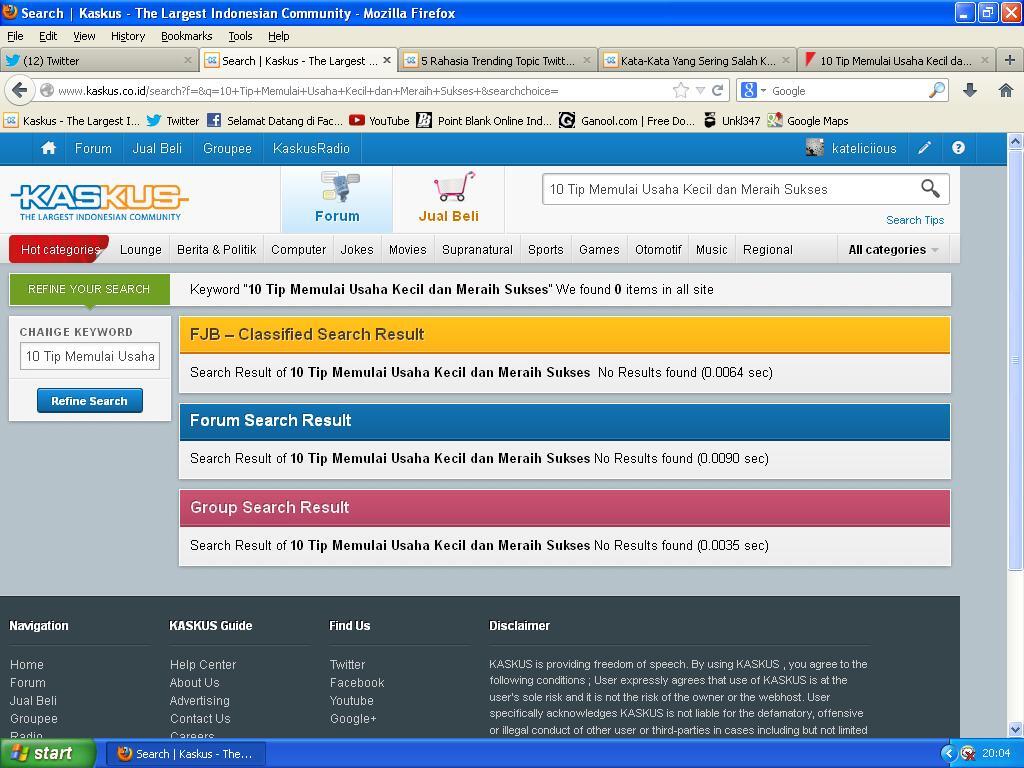Close the (12) Twitter tab
Viewport: 1024px width, 768px height.
(x=187, y=60)
